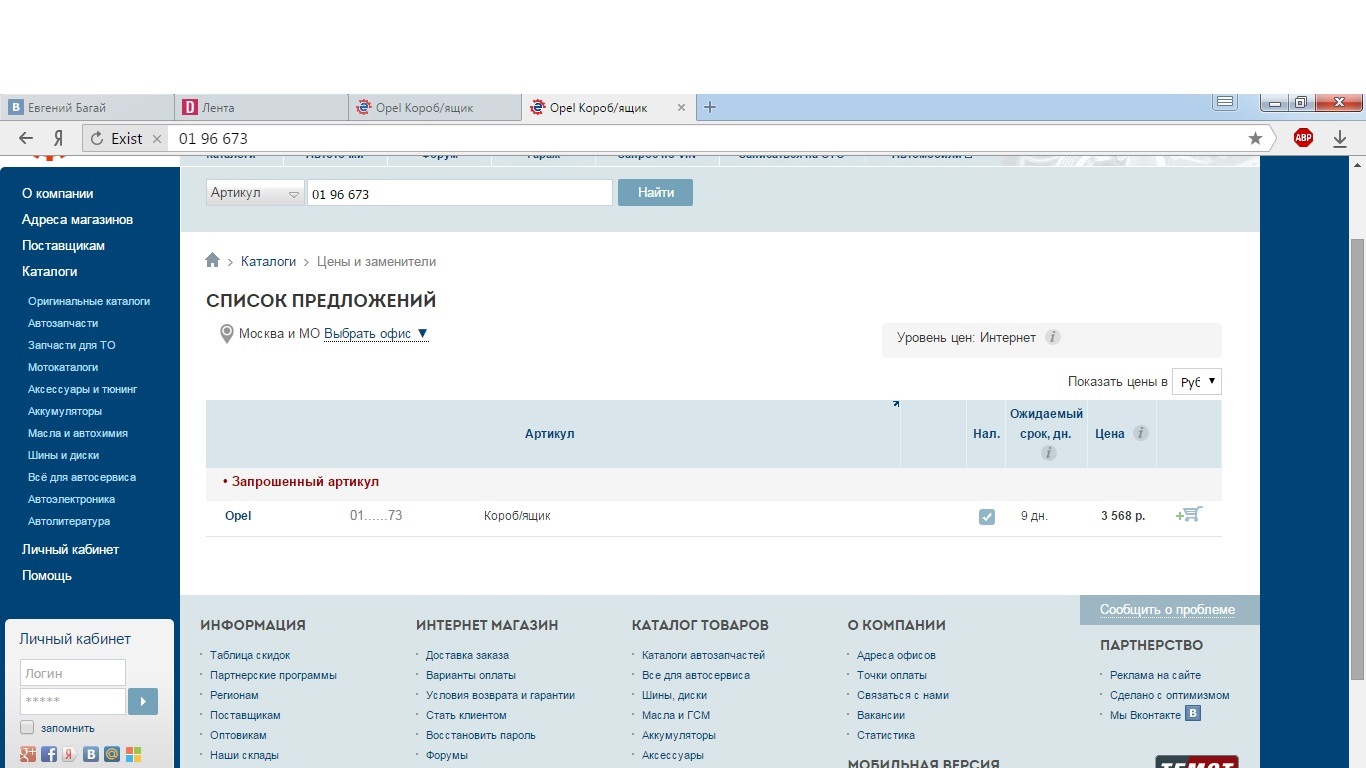
Task: Sign in with Google Plus icon
Action: pyautogui.click(x=28, y=754)
